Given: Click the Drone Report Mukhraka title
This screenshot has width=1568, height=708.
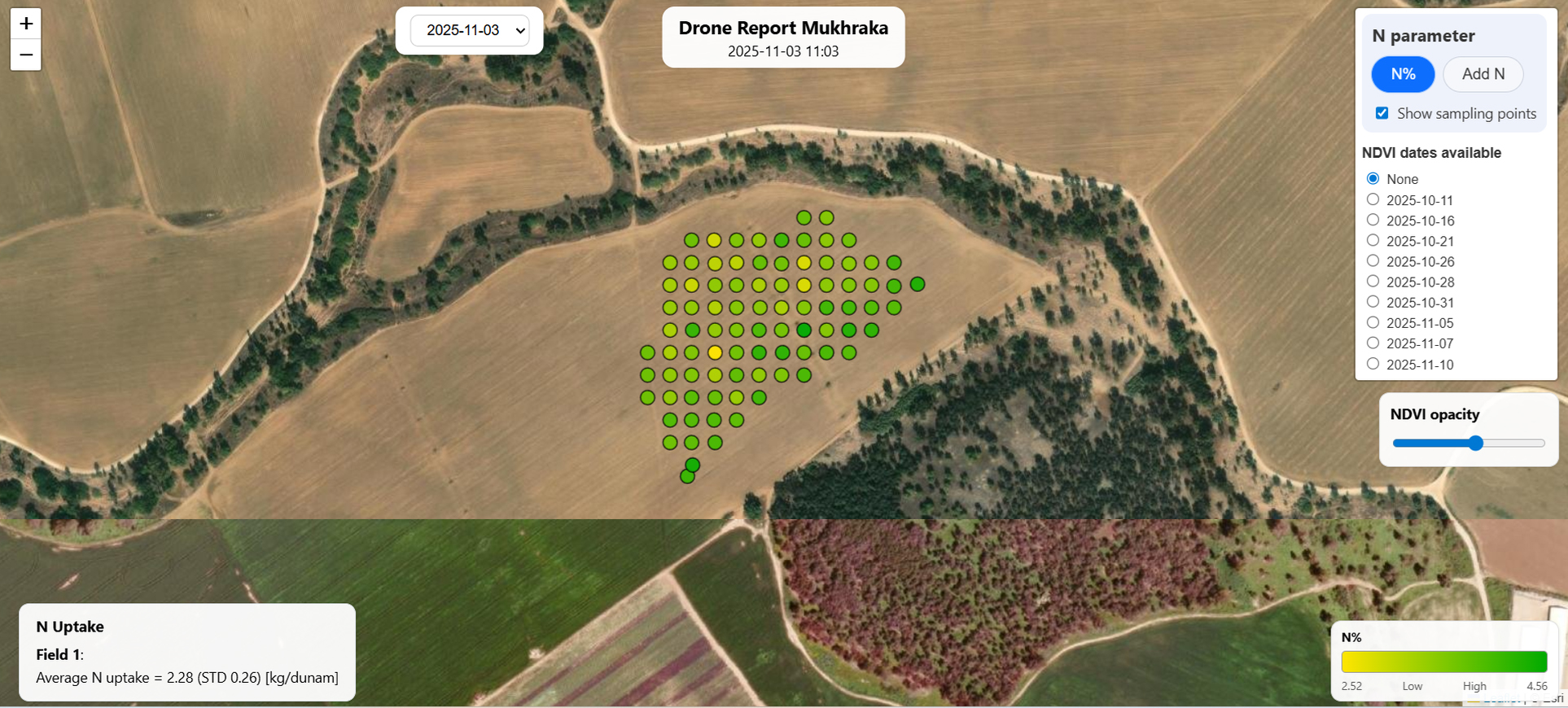Looking at the screenshot, I should [x=783, y=28].
